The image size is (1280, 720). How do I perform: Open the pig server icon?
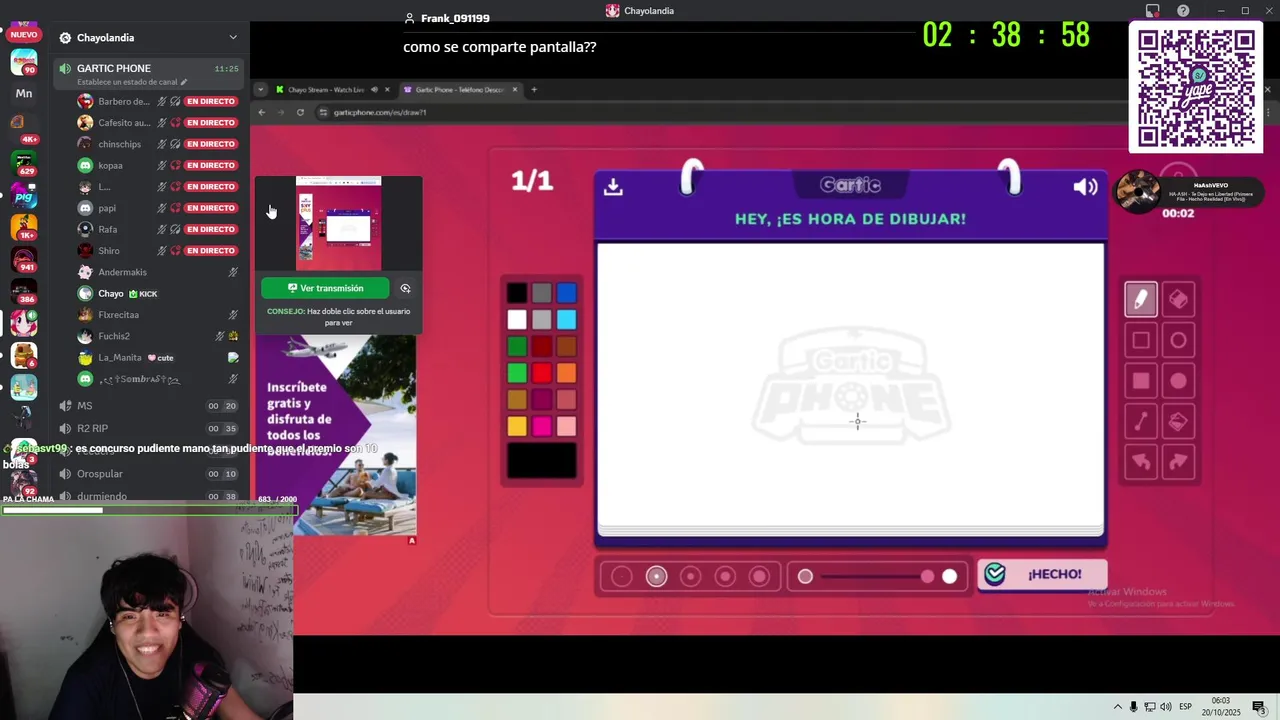click(x=24, y=196)
